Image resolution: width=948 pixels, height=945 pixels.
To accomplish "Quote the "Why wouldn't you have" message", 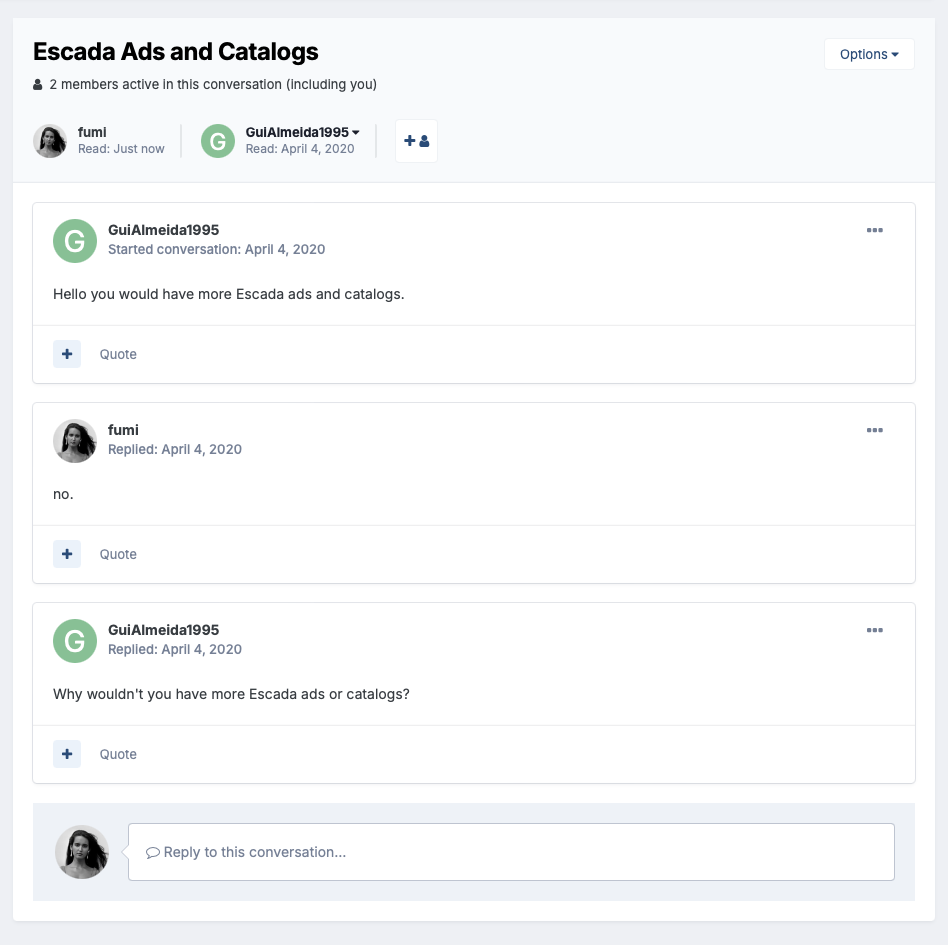I will (118, 754).
